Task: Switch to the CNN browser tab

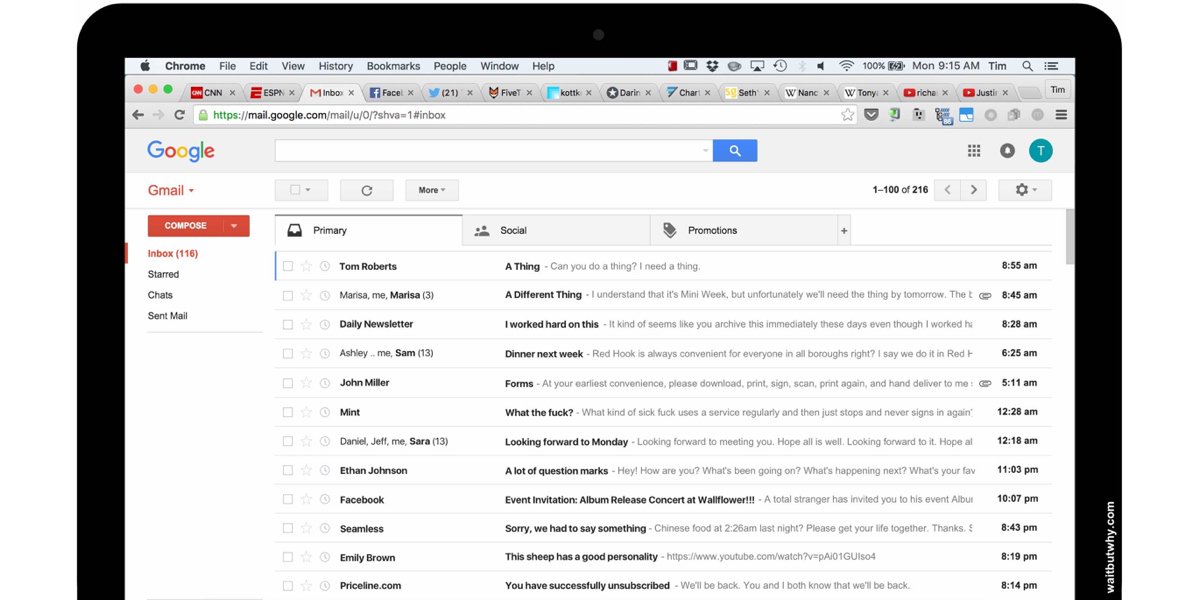Action: [x=213, y=92]
